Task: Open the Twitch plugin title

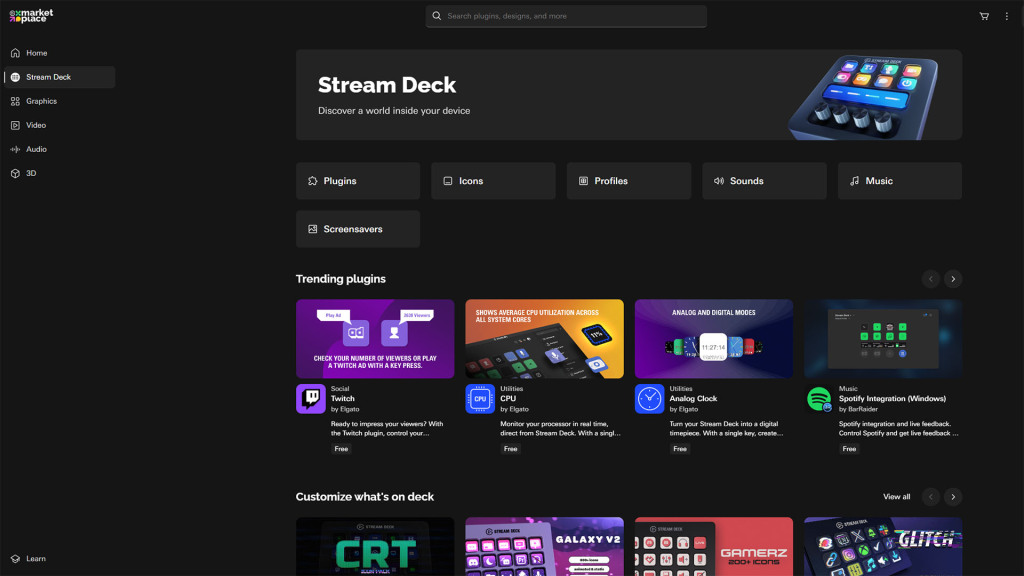Action: 343,398
